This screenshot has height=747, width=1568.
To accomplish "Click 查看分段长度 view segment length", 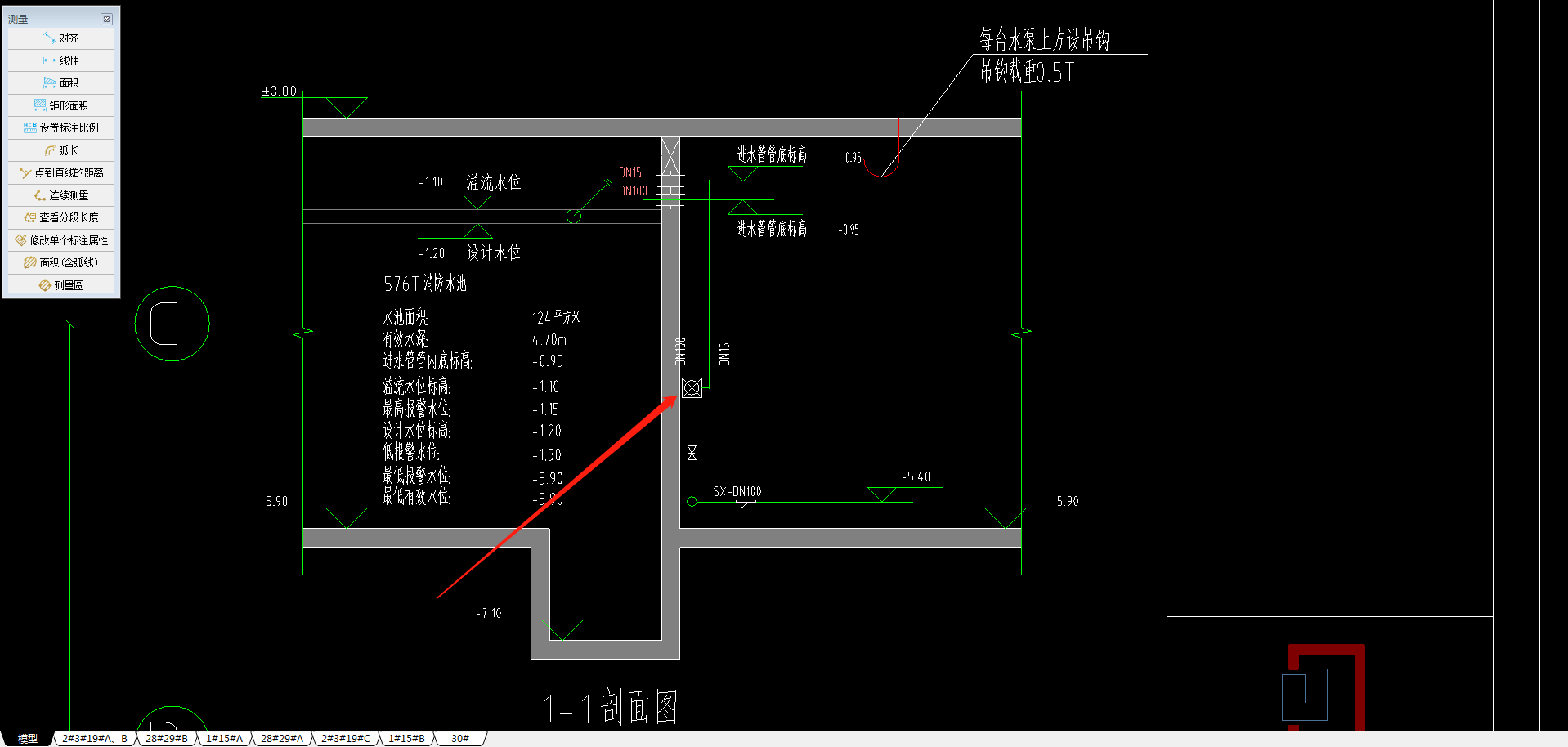I will (x=61, y=217).
